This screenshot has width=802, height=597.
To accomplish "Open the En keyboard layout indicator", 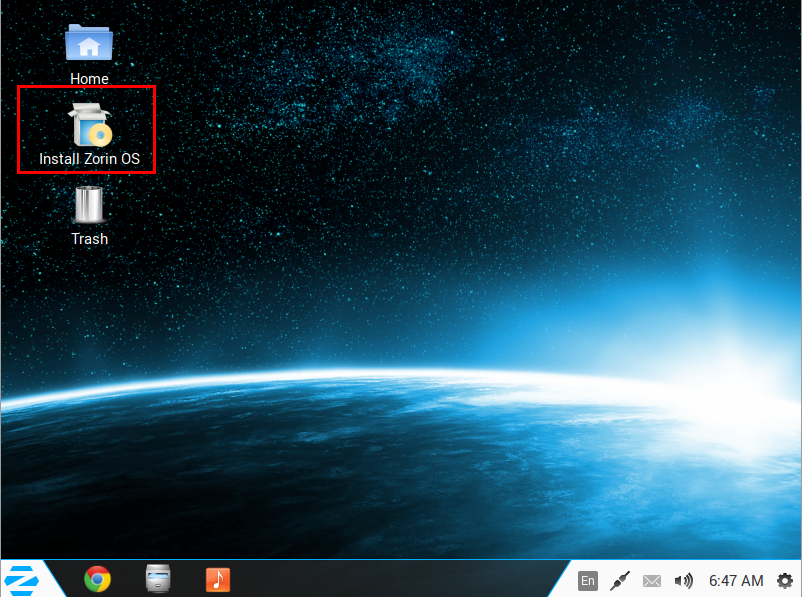I will point(588,581).
